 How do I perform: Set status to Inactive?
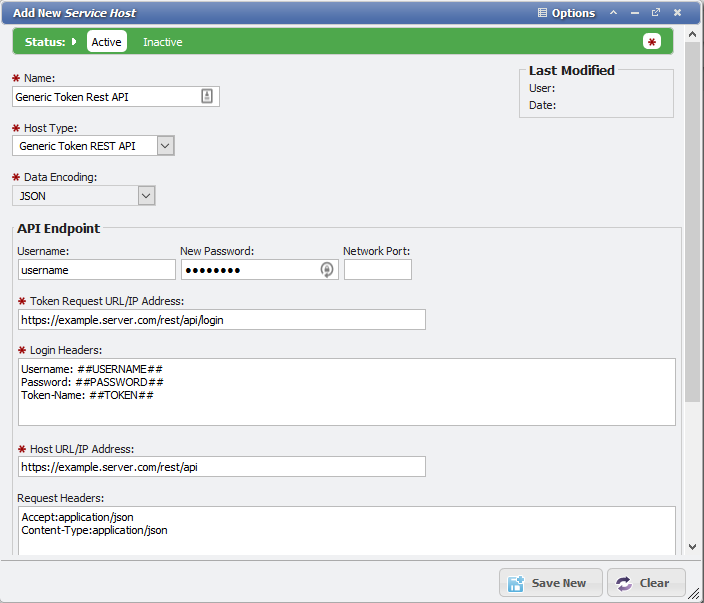(x=162, y=42)
